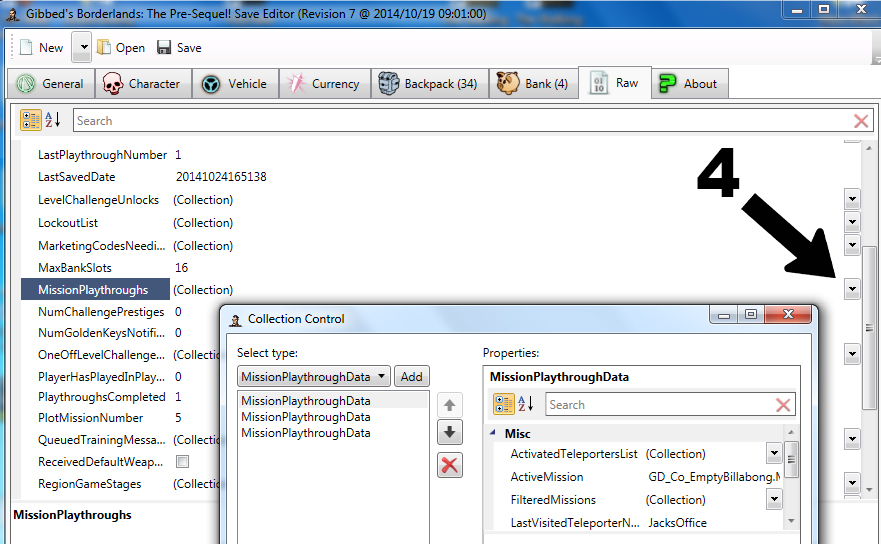Viewport: 881px width, 544px height.
Task: Open OneOffLevelChallenge collection dropdown
Action: [x=852, y=354]
